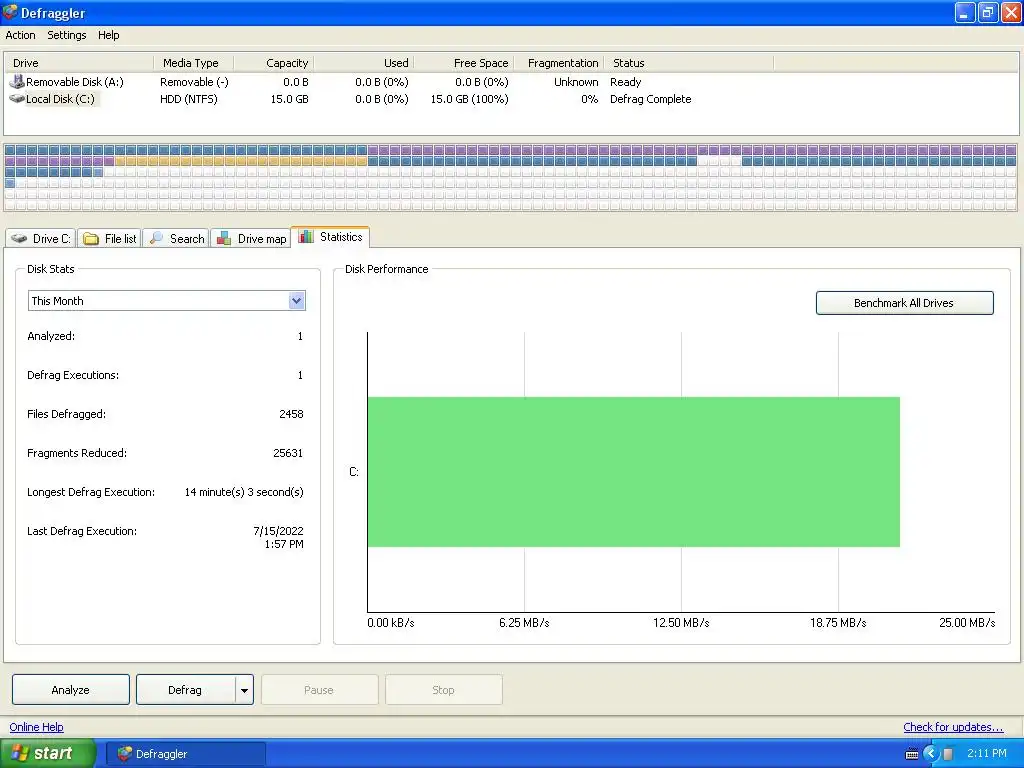This screenshot has width=1024, height=768.
Task: Click the Removable Disk (A:) drive icon
Action: (17, 82)
